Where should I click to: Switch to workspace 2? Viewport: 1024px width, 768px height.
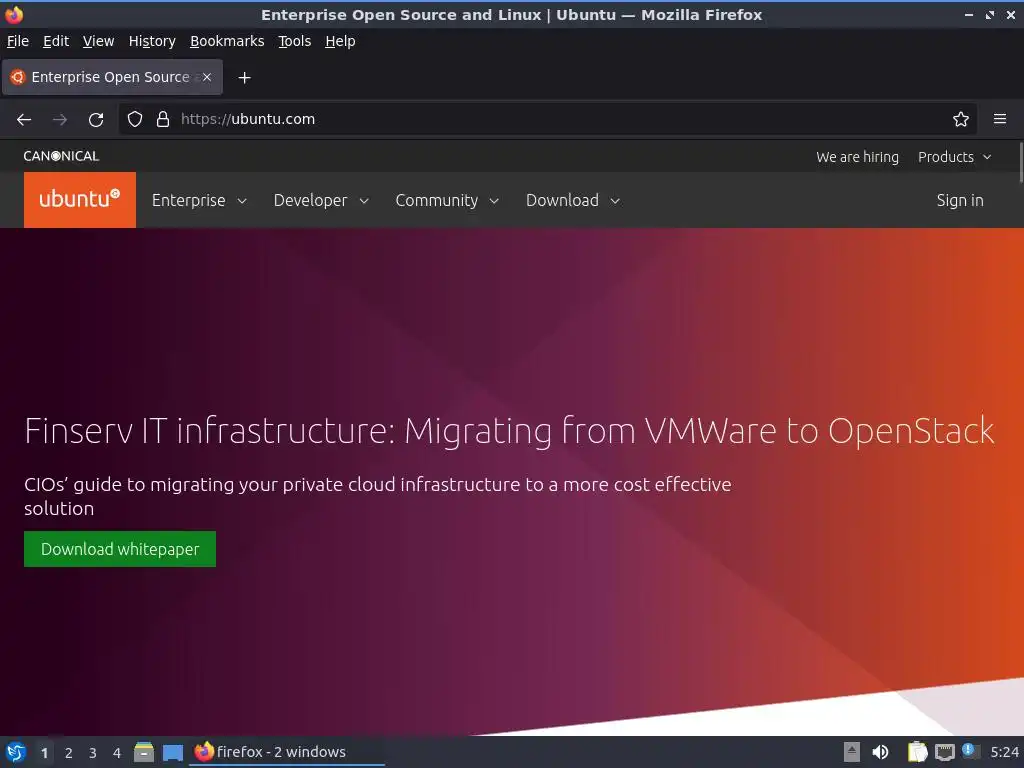69,753
